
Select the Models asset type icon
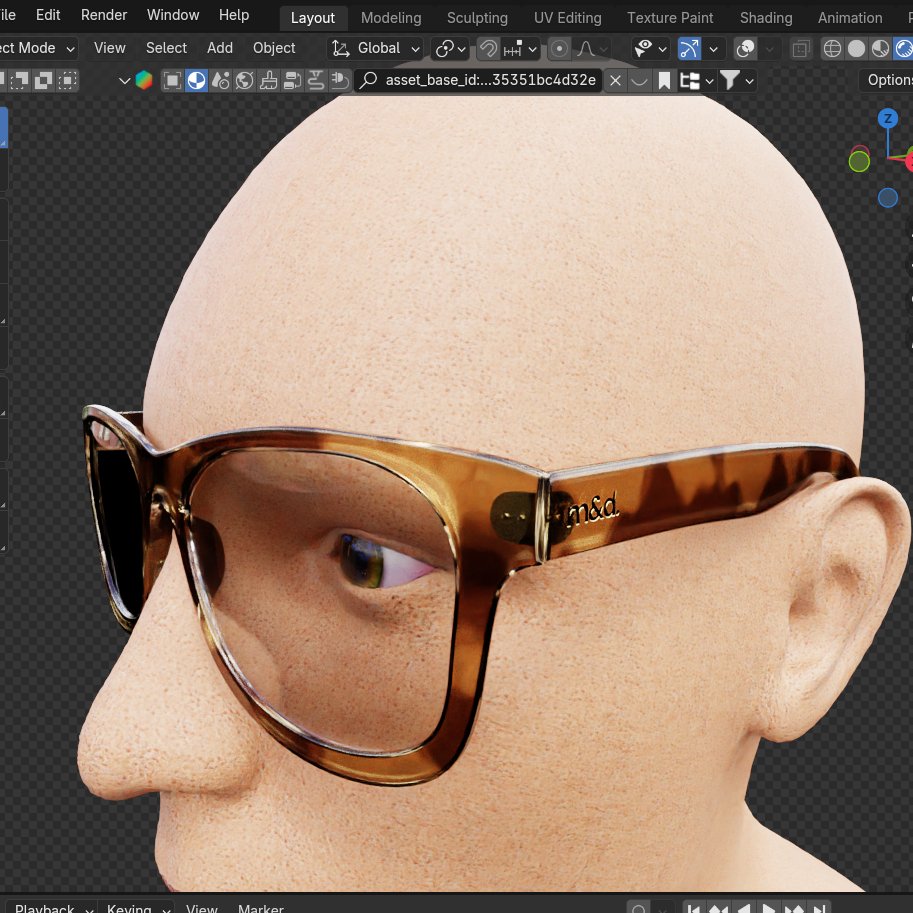(x=172, y=80)
